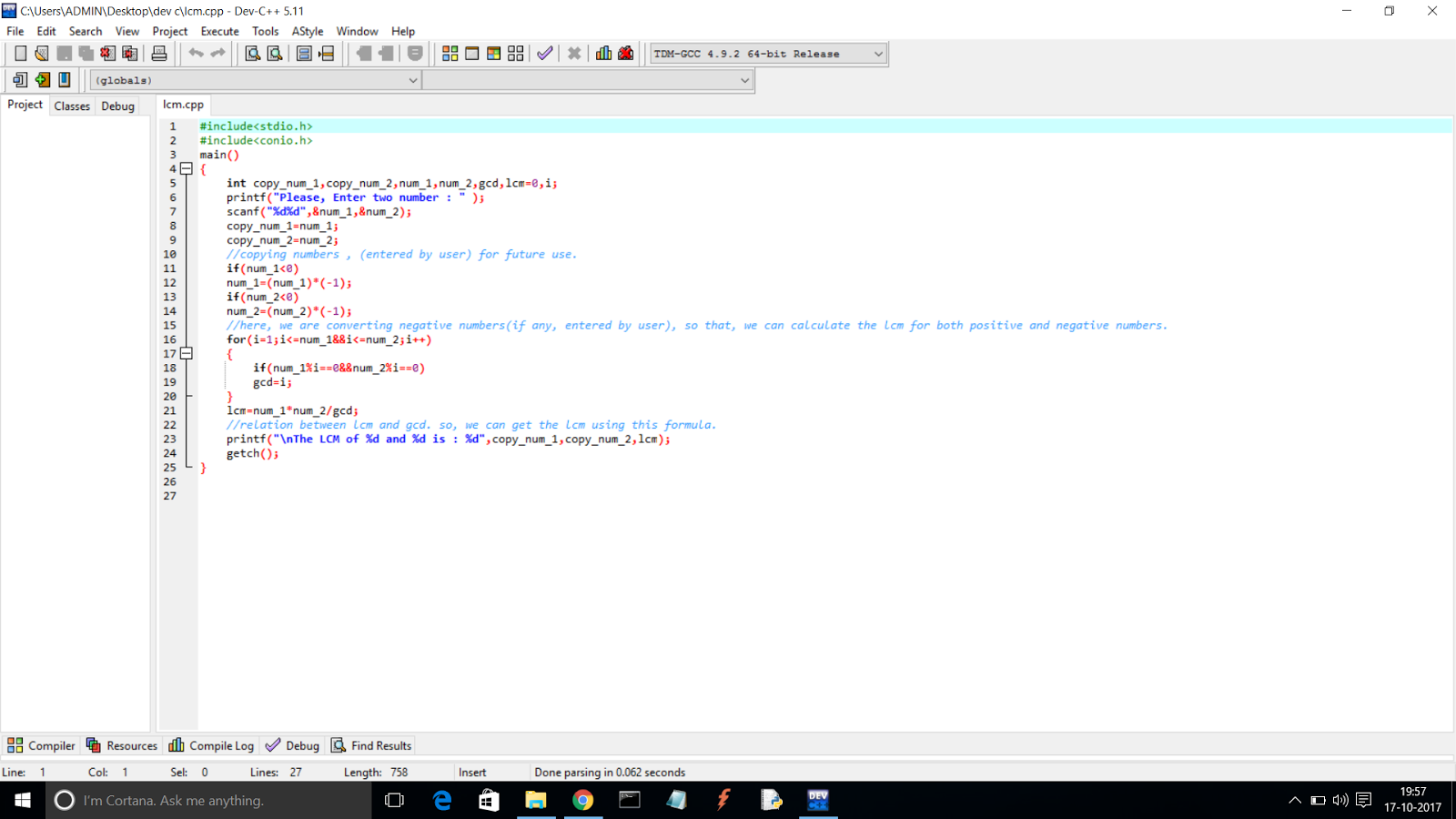Open the View menu
This screenshot has height=819, width=1456.
127,31
